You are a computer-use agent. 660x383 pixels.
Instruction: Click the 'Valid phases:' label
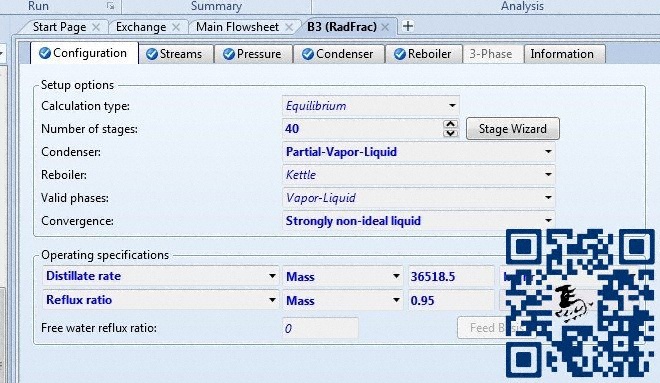(75, 198)
